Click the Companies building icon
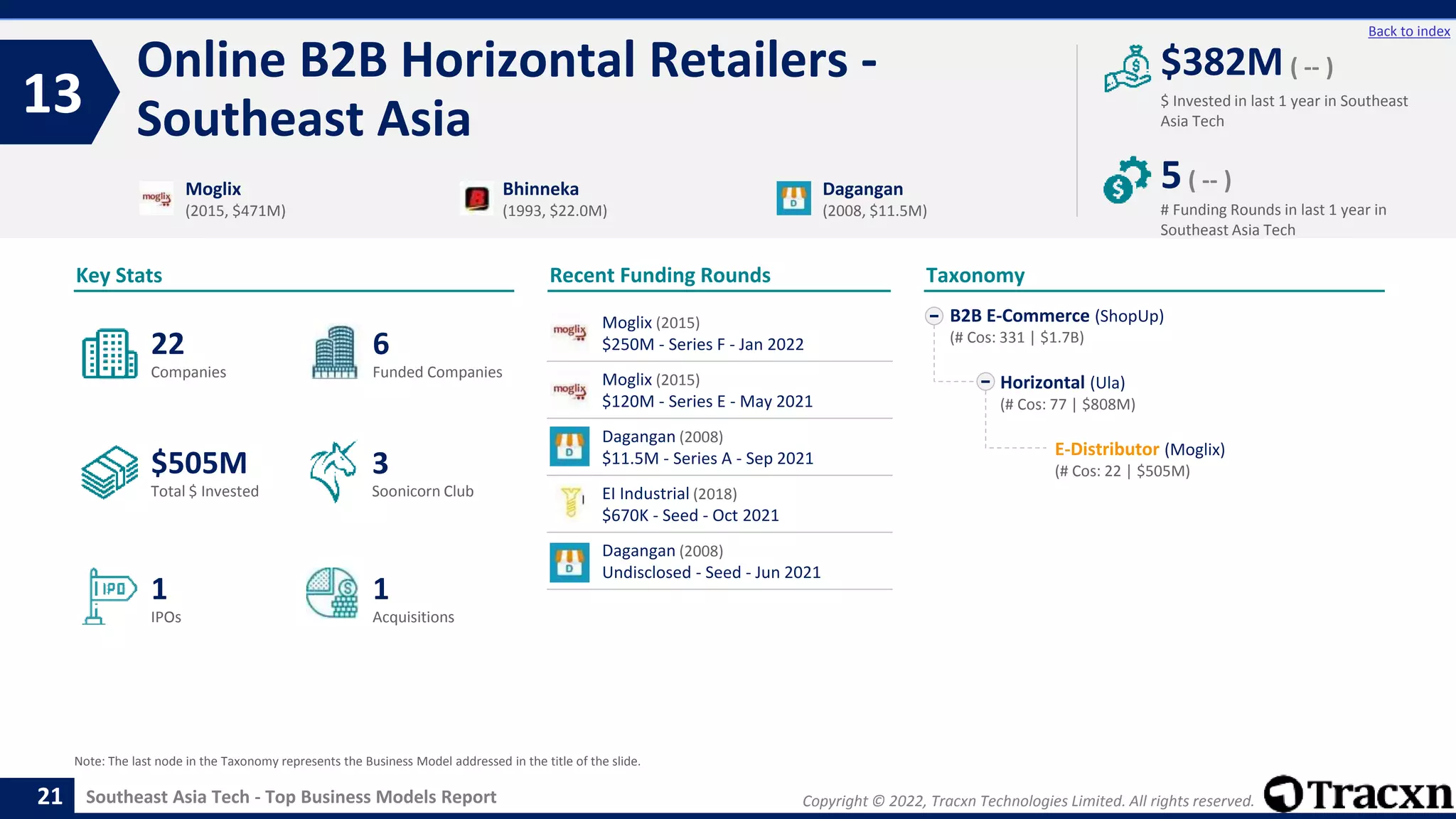The image size is (1456, 819). (109, 353)
